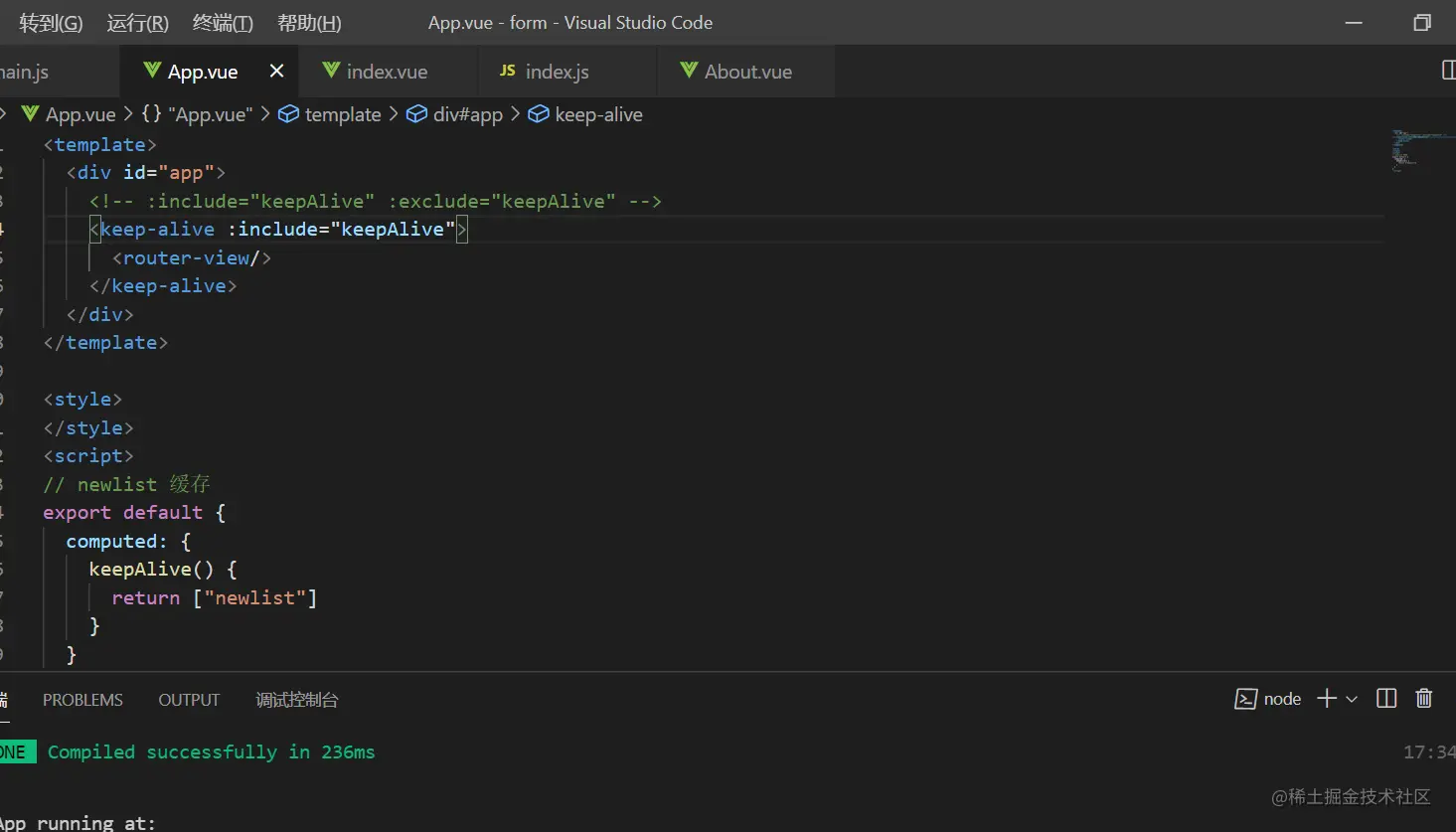Open the 帮助(H) menu
1456x832 pixels.
tap(309, 23)
